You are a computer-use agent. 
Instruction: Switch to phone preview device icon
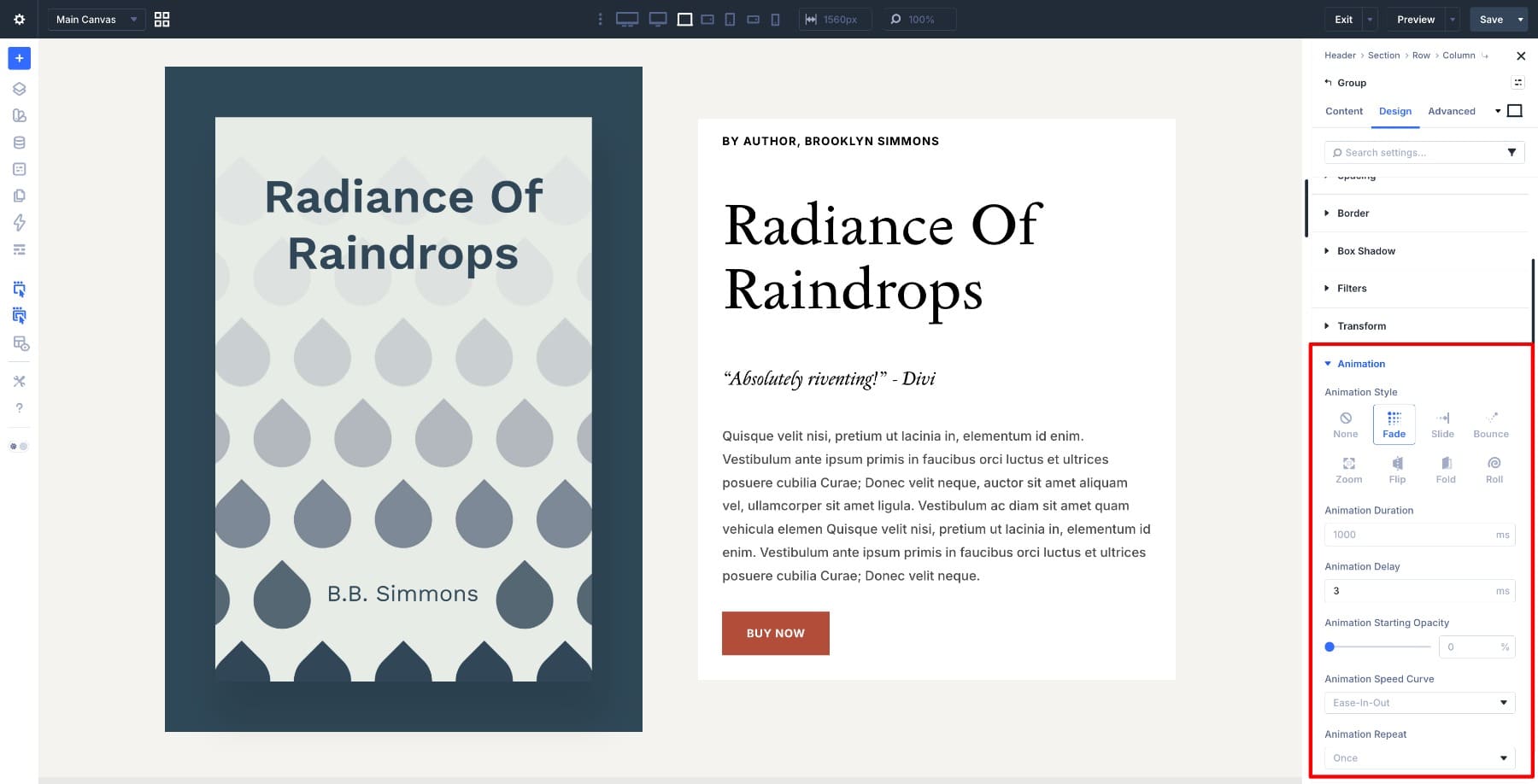click(x=775, y=19)
